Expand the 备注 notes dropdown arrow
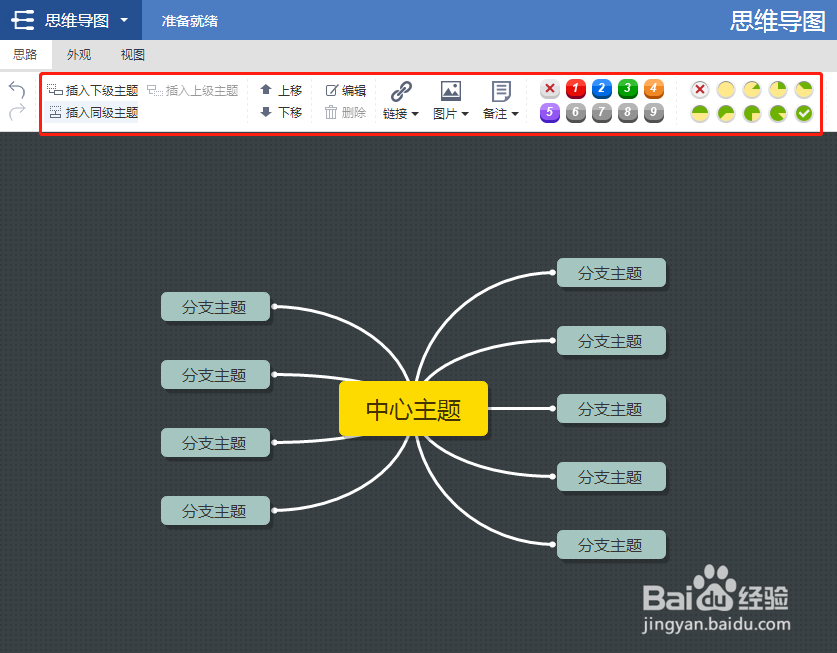Image resolution: width=837 pixels, height=653 pixels. tap(513, 113)
